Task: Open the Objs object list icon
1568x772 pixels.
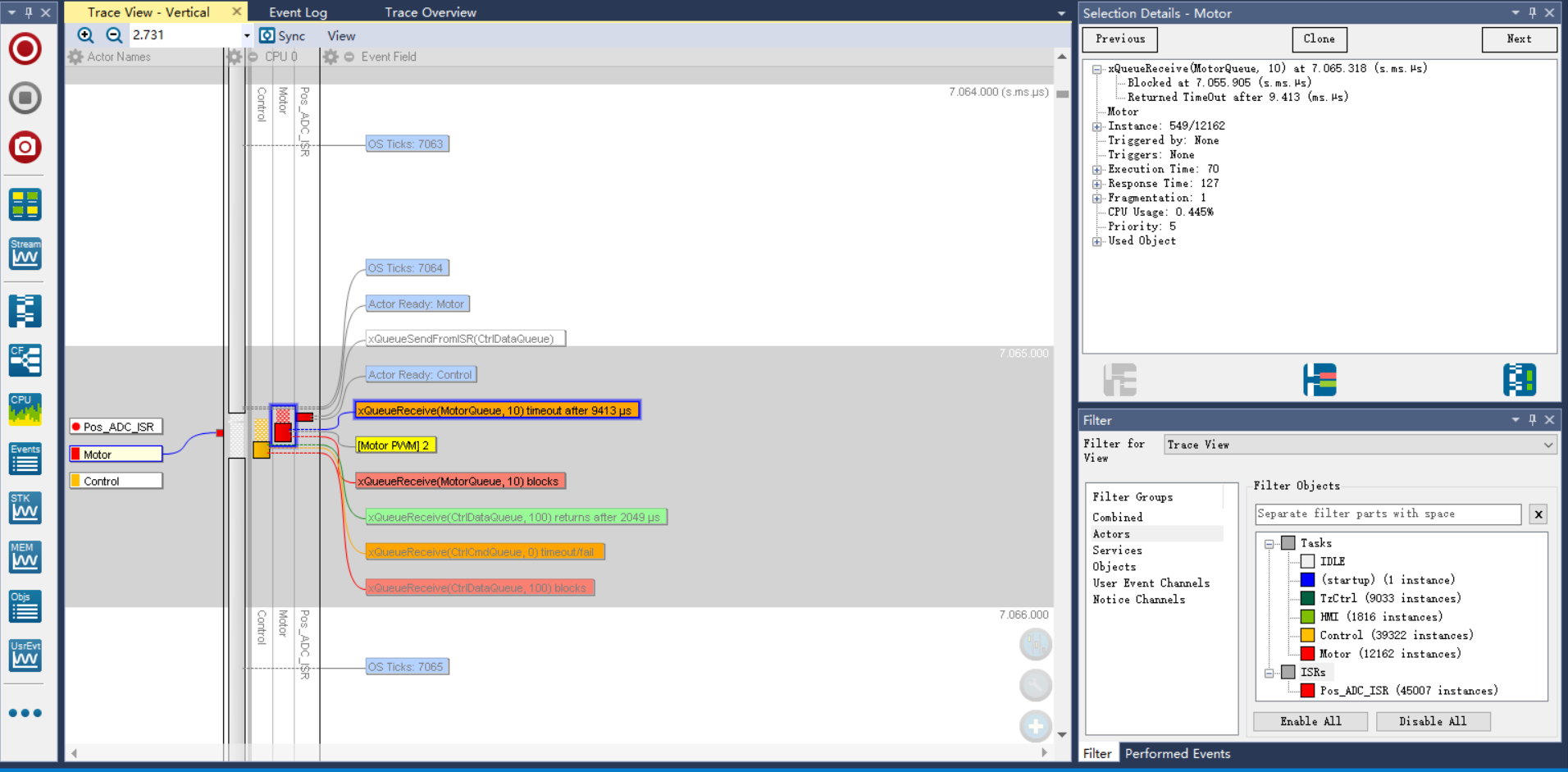Action: pyautogui.click(x=25, y=605)
